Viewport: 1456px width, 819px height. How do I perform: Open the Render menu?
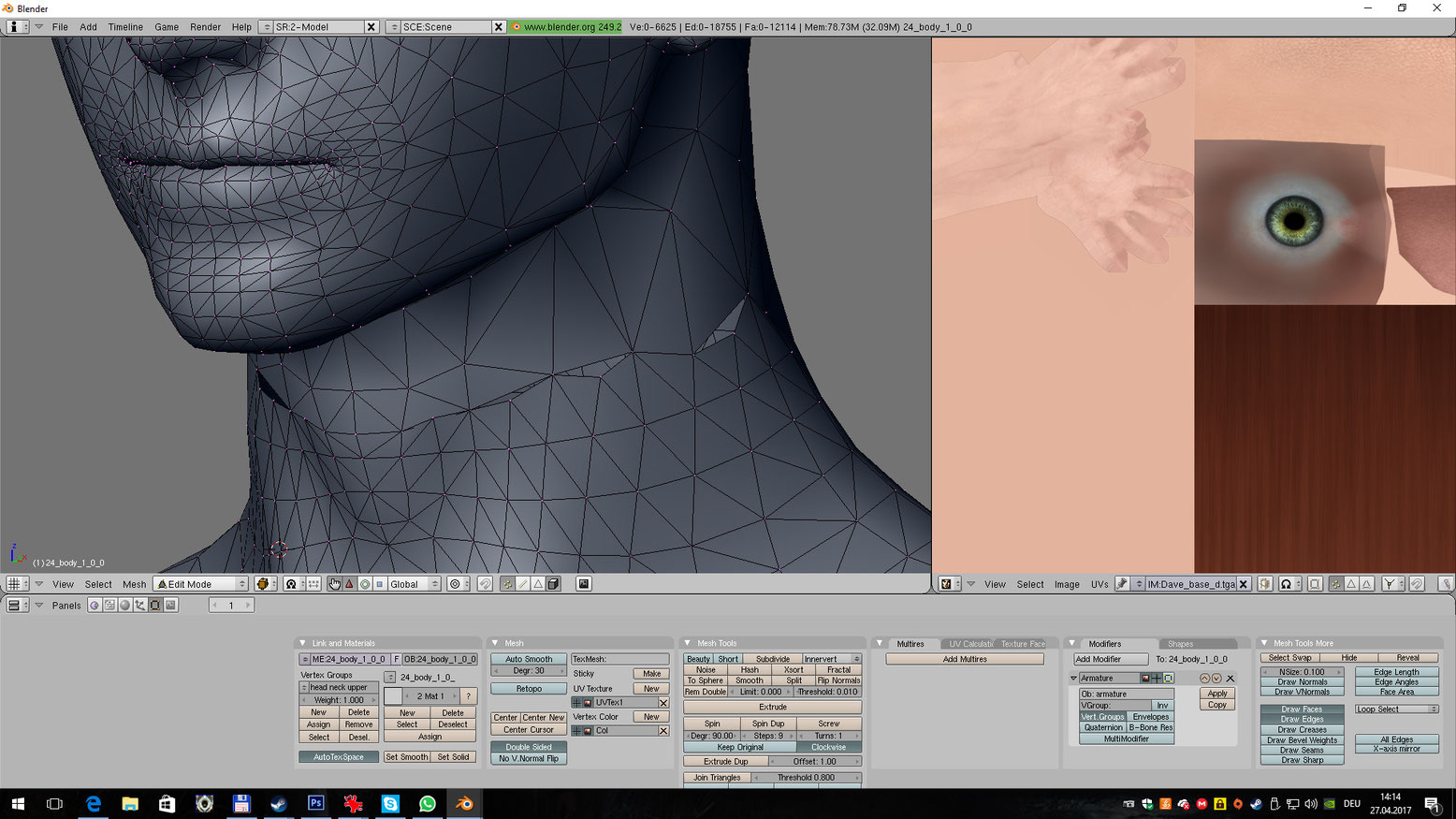[x=205, y=27]
